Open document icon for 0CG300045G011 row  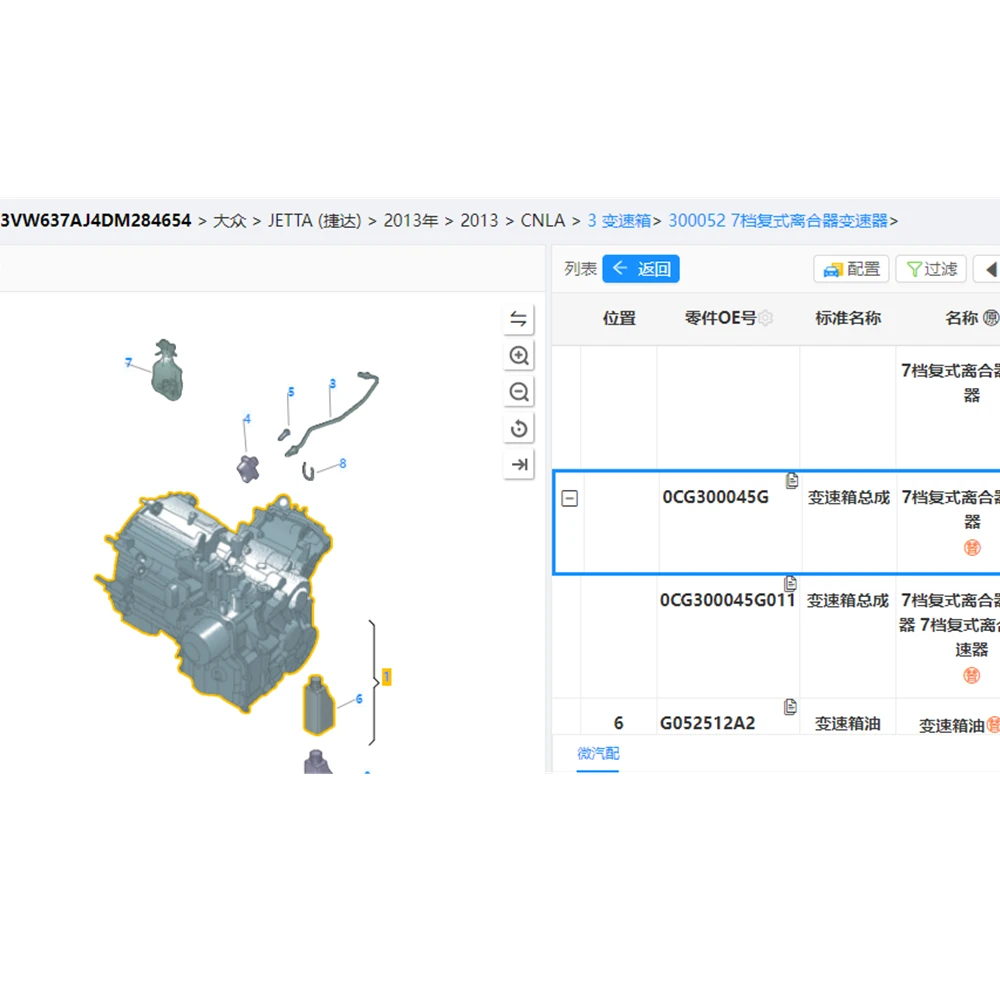[791, 582]
